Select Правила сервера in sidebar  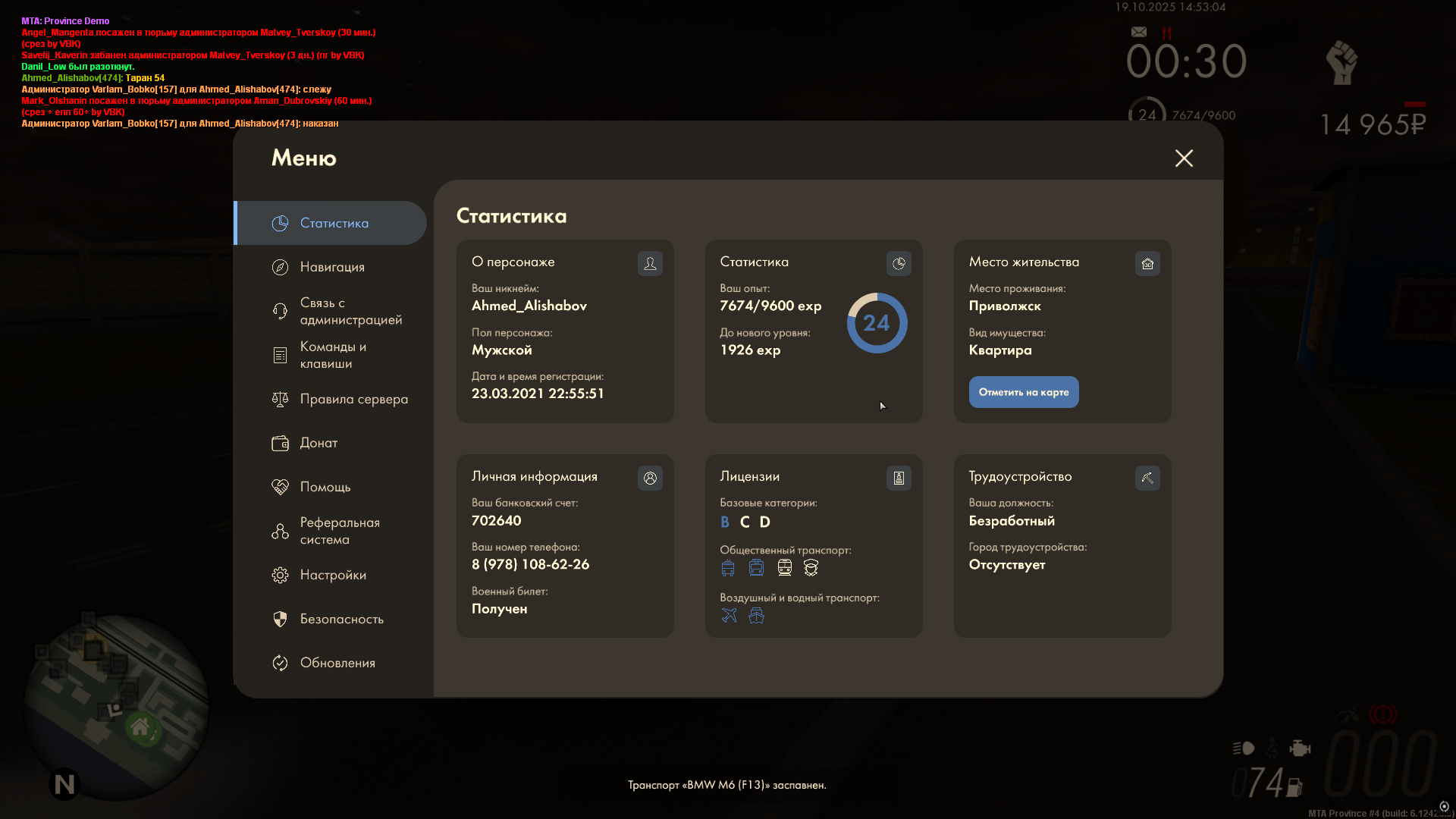353,399
